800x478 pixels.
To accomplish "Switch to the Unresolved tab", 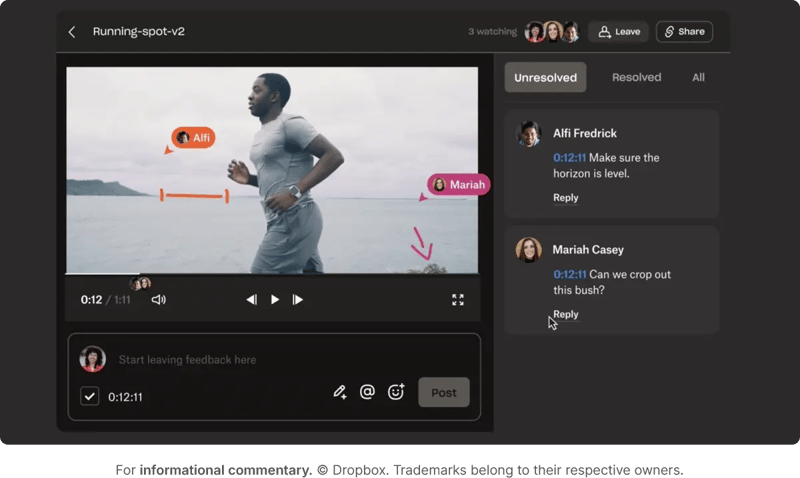I will (x=545, y=78).
